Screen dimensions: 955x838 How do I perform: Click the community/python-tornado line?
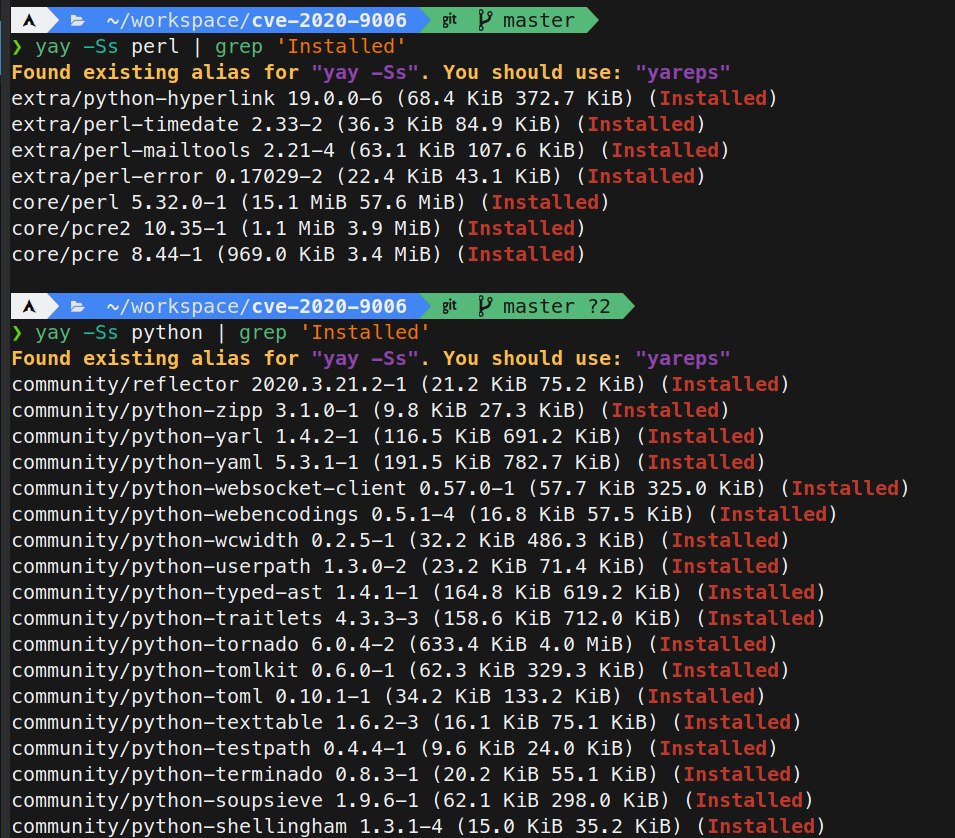click(x=394, y=644)
